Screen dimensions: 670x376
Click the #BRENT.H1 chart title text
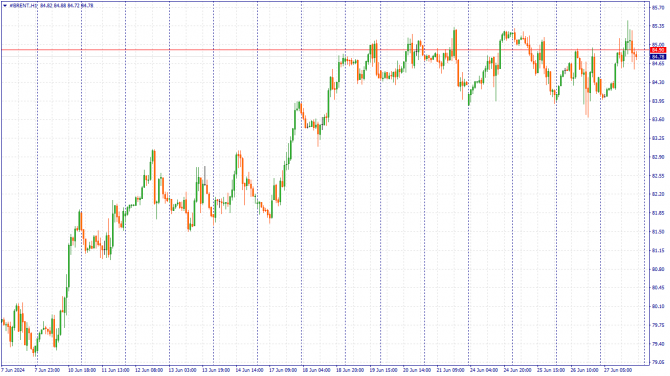(24, 6)
